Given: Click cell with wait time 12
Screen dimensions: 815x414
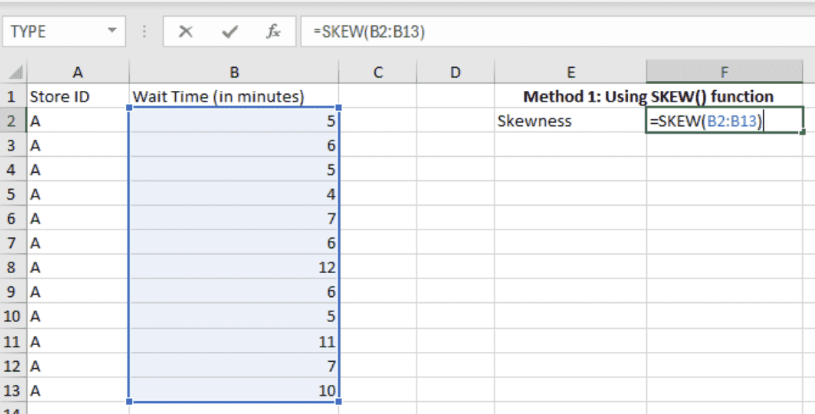Looking at the screenshot, I should coord(234,268).
